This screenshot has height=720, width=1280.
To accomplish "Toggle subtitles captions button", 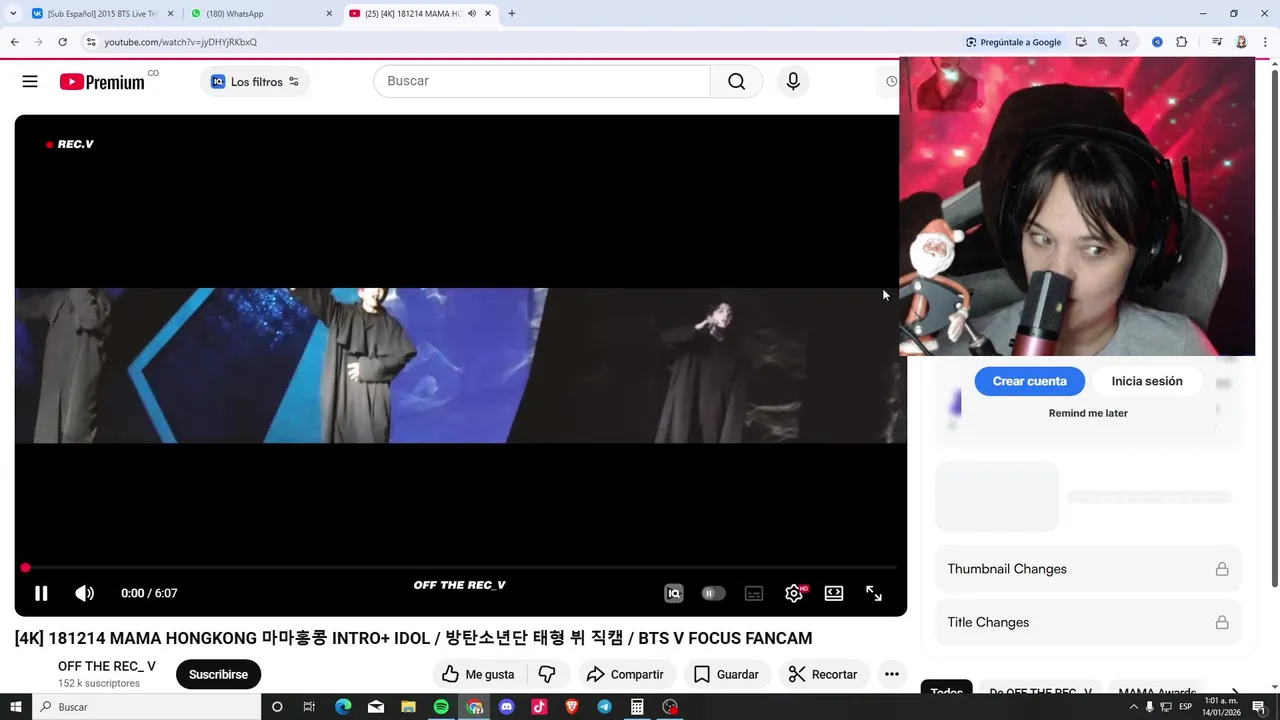I will click(x=754, y=593).
